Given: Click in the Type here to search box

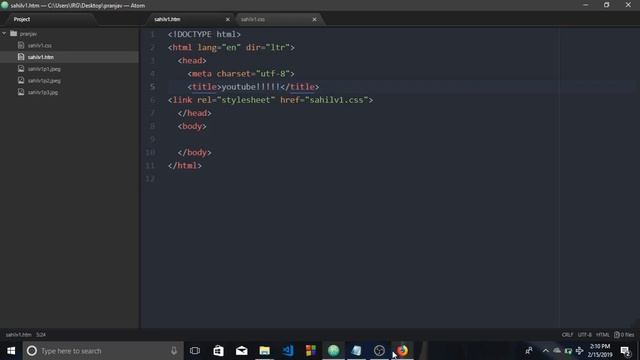Looking at the screenshot, I should coord(104,351).
